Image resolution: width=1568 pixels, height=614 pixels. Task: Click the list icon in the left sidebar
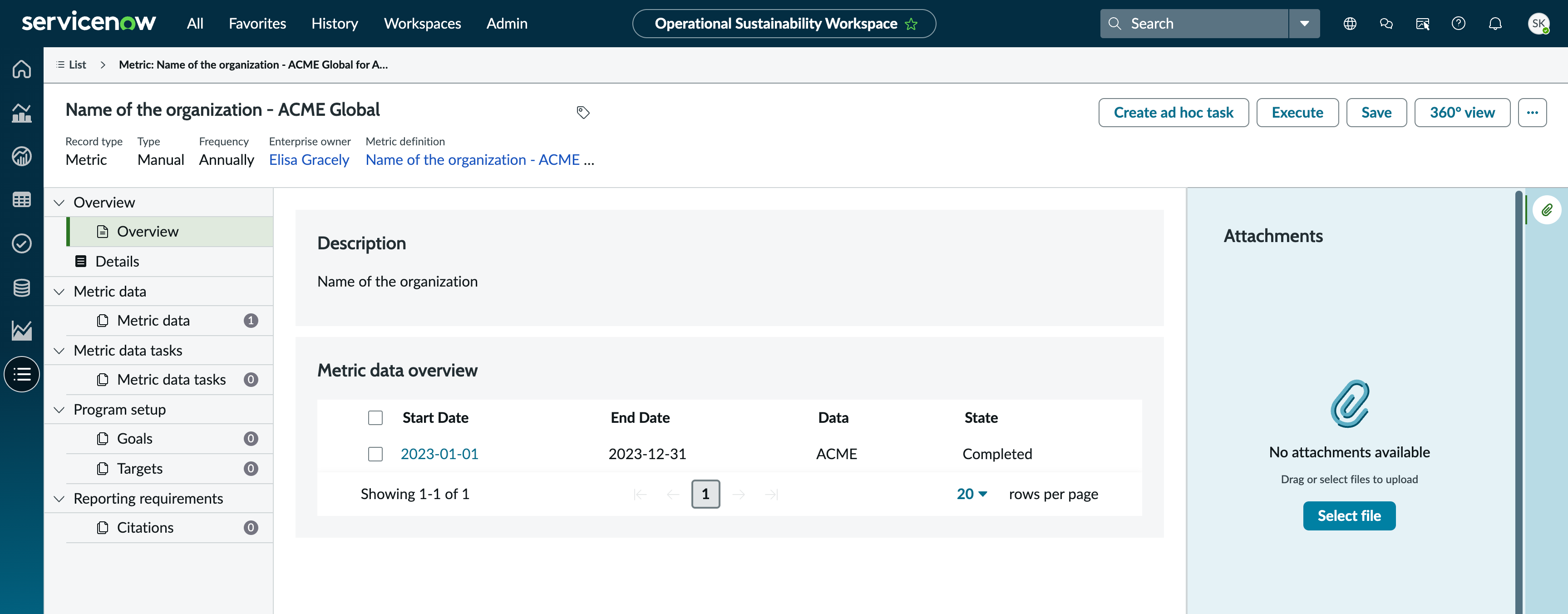pos(22,374)
